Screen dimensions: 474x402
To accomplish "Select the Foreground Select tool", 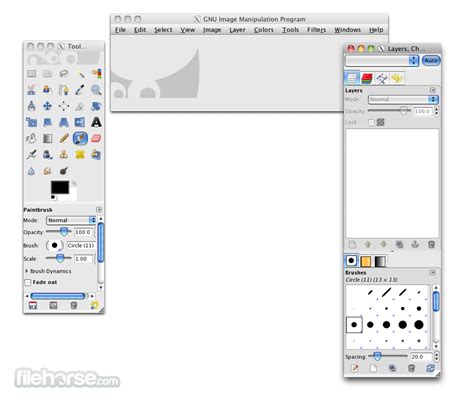I will 47,89.
